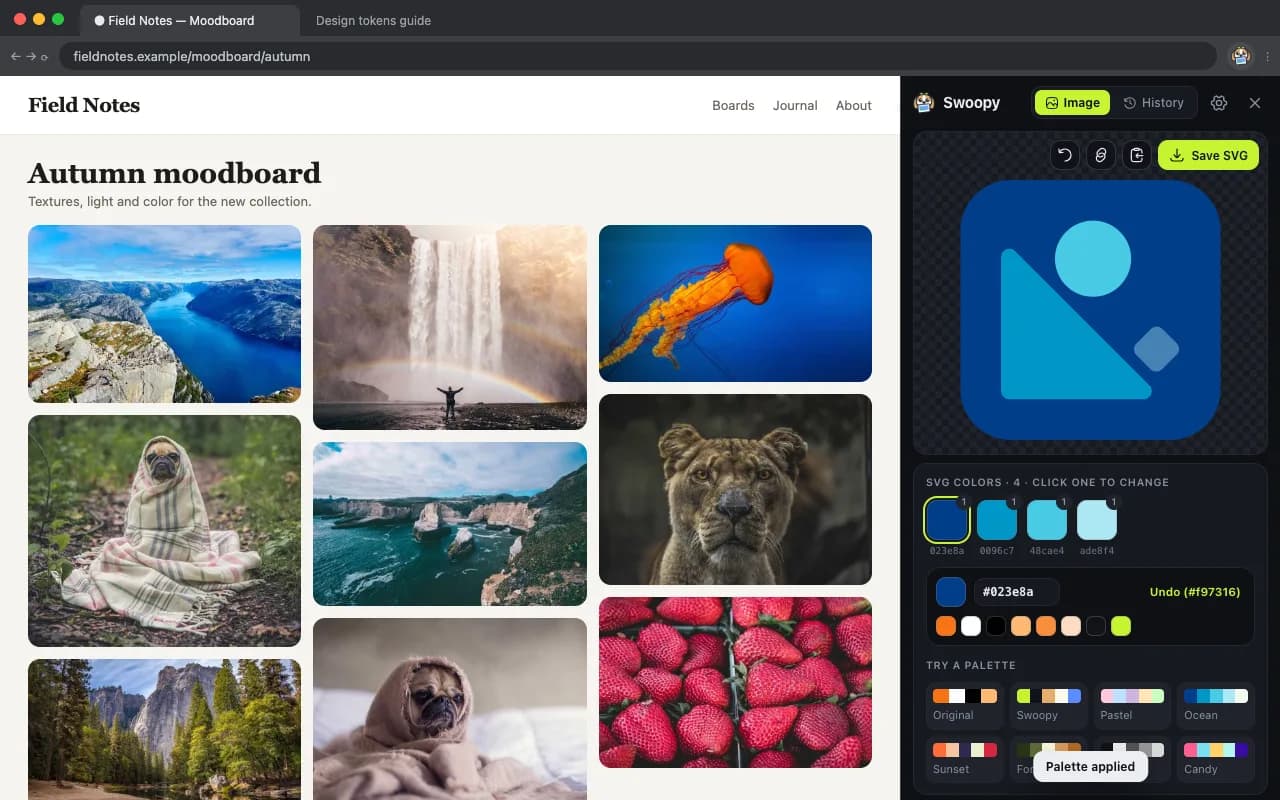
Task: Apply the Original palette
Action: [x=965, y=705]
